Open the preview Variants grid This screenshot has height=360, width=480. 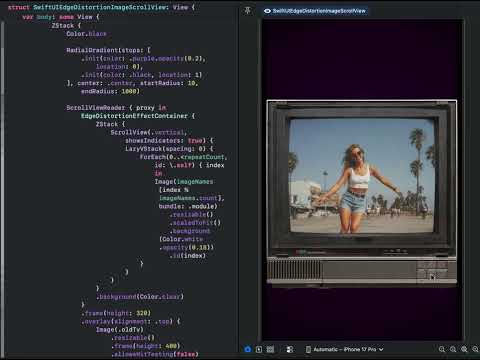pos(270,349)
